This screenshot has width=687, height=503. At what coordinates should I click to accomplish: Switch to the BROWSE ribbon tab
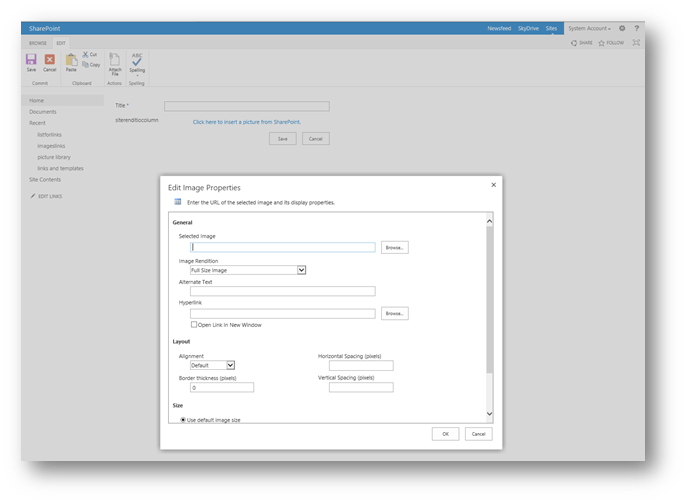tap(37, 43)
